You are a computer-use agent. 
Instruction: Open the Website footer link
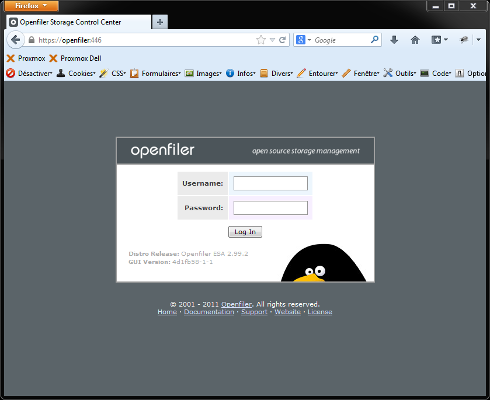click(x=287, y=312)
